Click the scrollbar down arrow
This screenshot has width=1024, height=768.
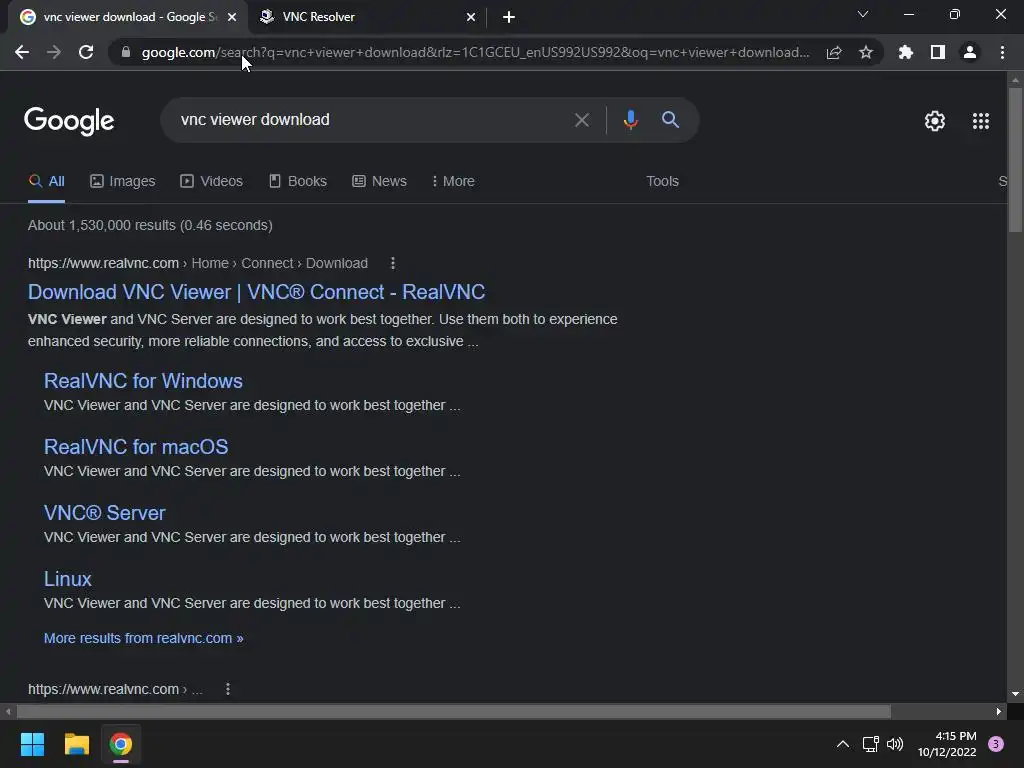[x=1015, y=694]
